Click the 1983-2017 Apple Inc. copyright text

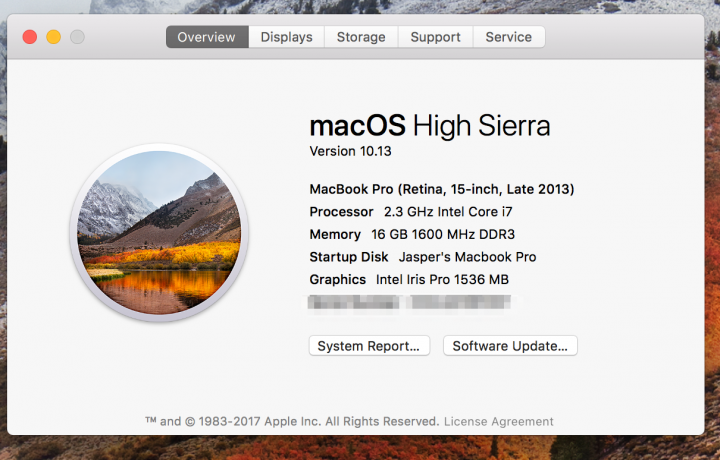292,421
